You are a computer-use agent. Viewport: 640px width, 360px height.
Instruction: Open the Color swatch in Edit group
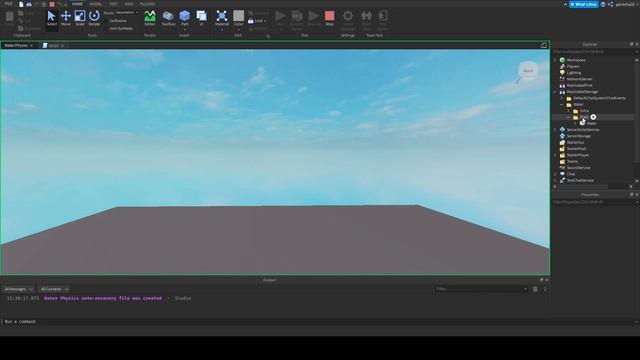(238, 16)
